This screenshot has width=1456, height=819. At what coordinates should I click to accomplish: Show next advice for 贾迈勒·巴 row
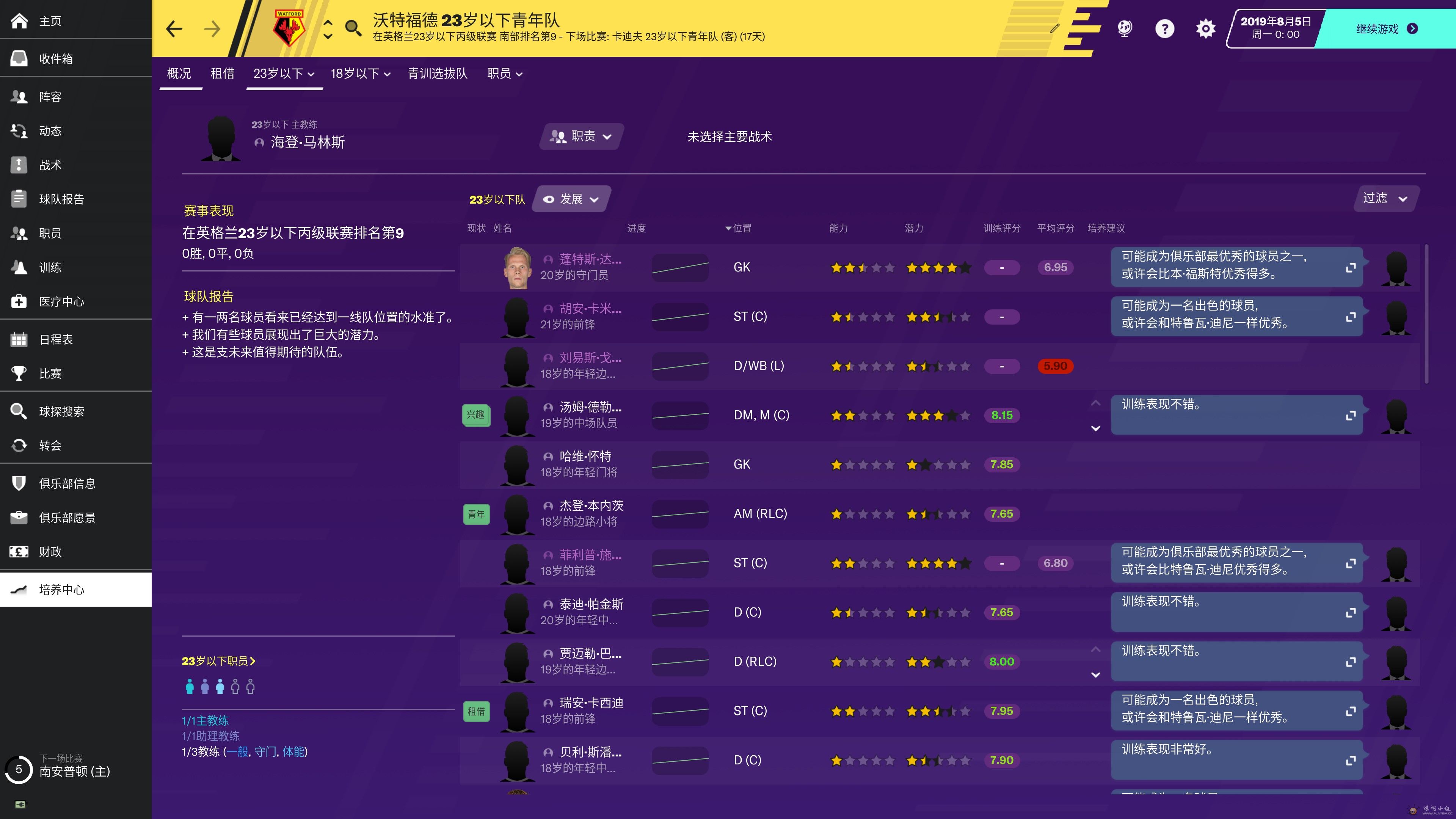click(x=1095, y=674)
